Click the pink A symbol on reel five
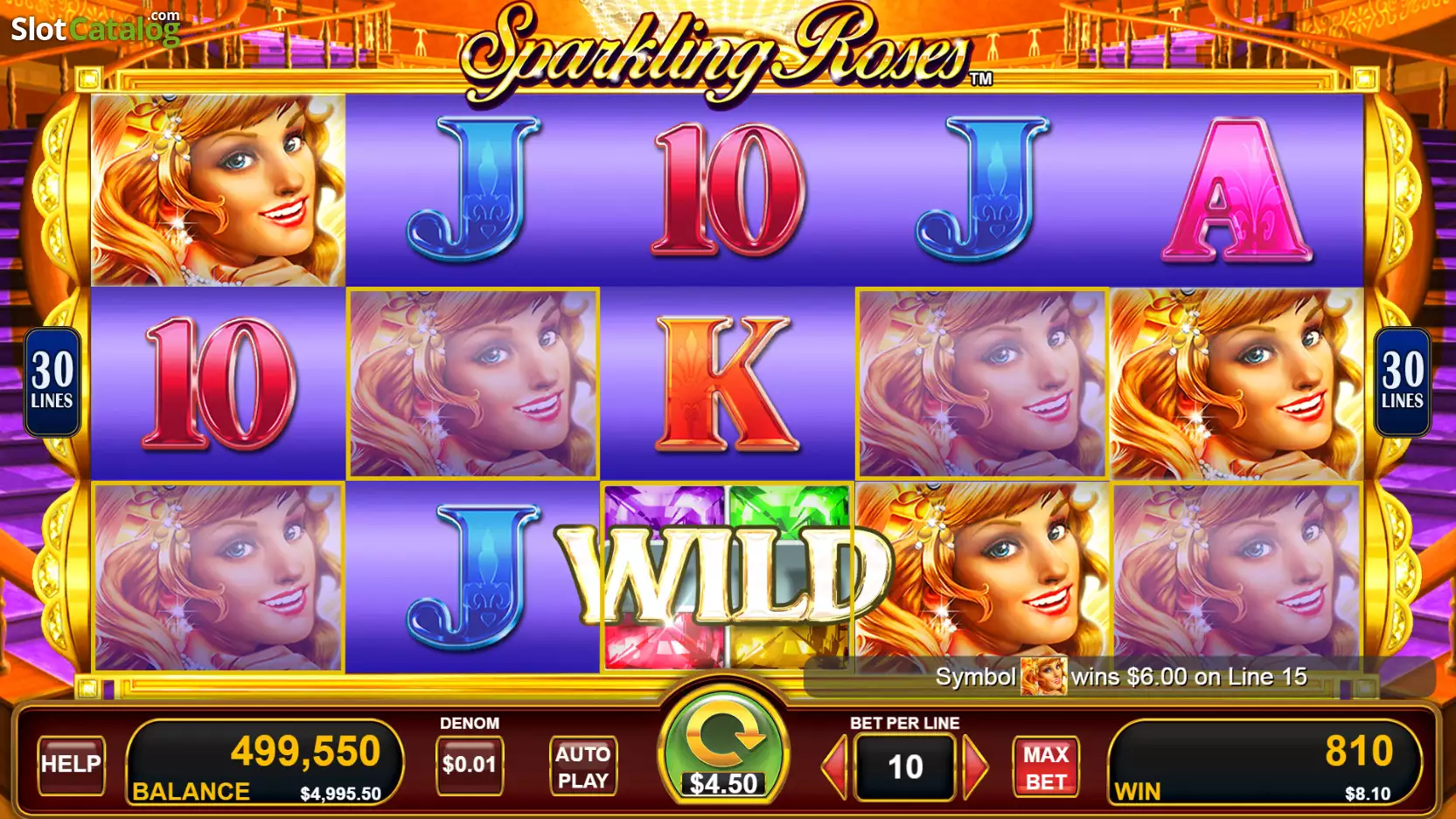 click(x=1237, y=190)
